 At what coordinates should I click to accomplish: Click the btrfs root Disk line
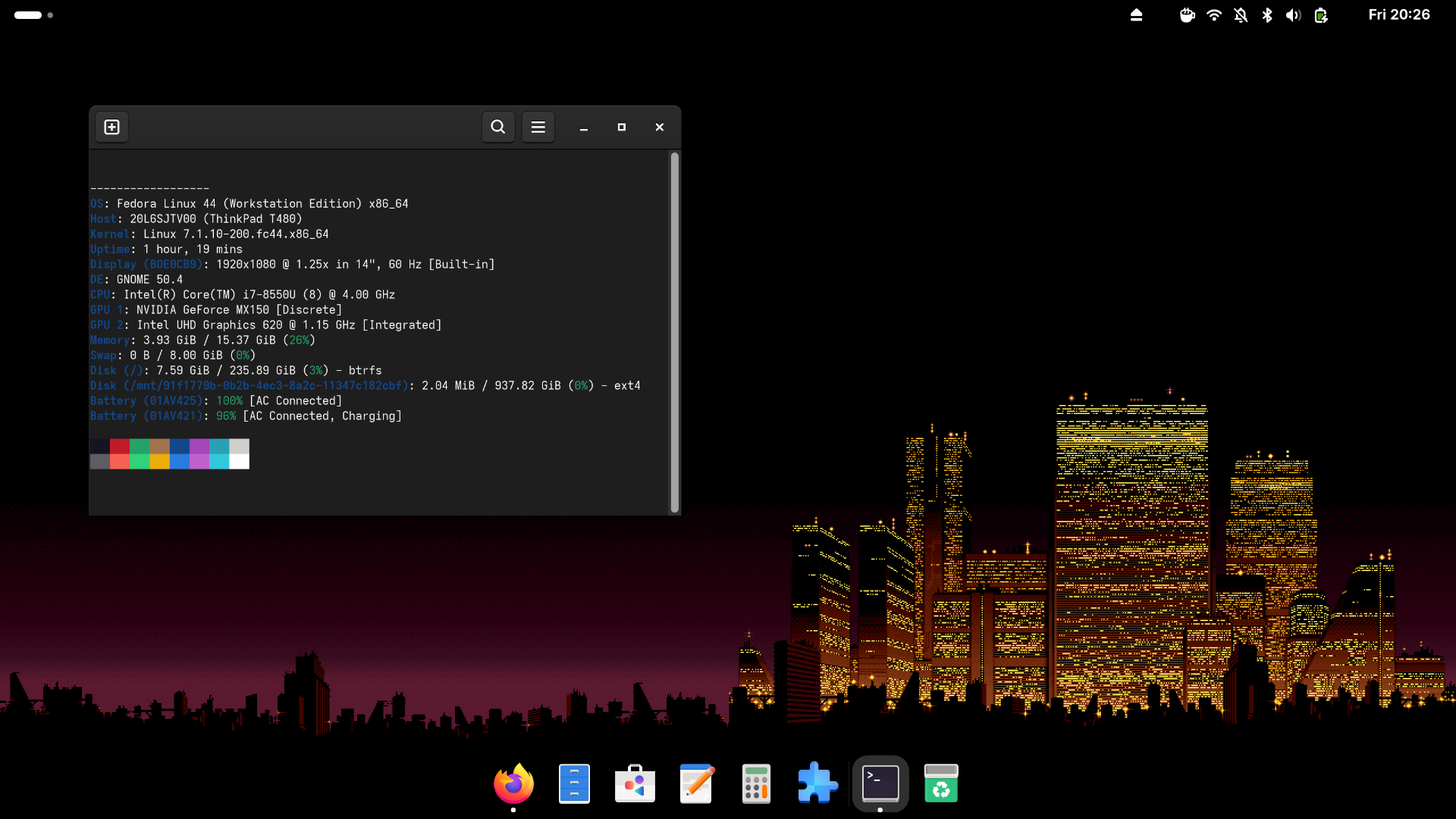(236, 371)
